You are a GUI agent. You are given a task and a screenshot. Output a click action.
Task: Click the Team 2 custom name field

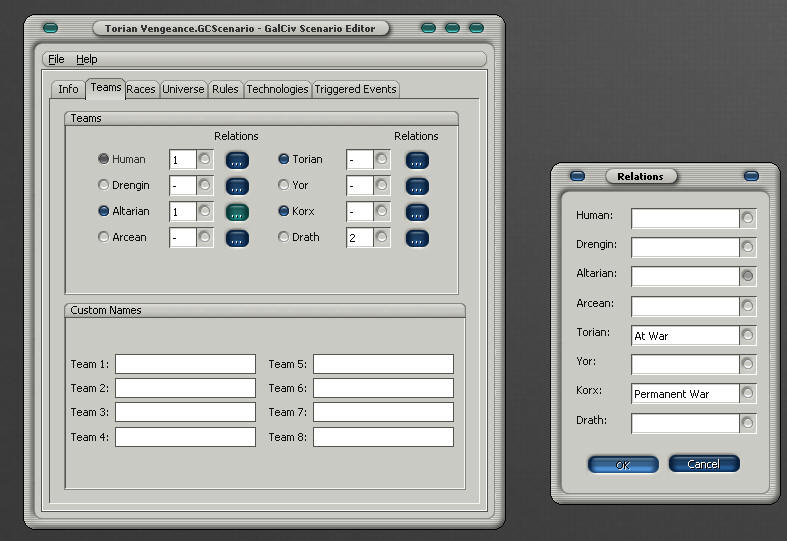point(186,388)
